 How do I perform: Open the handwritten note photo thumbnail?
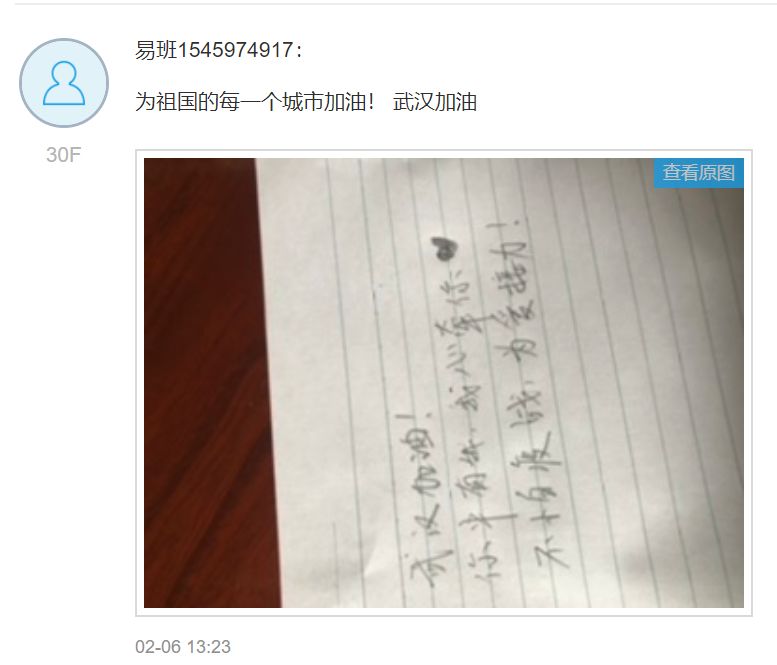[444, 383]
